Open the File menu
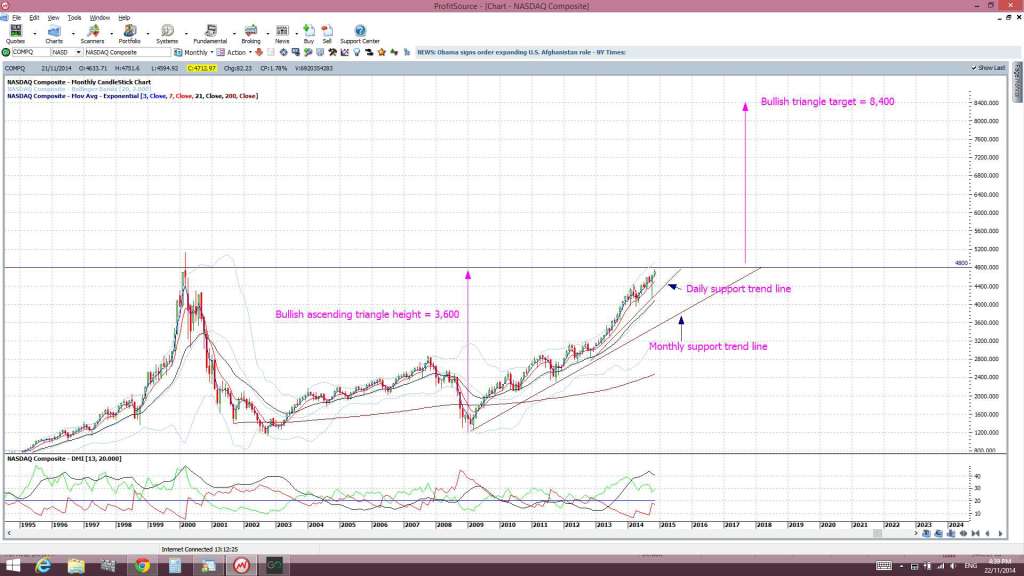This screenshot has width=1024, height=576. coord(16,18)
